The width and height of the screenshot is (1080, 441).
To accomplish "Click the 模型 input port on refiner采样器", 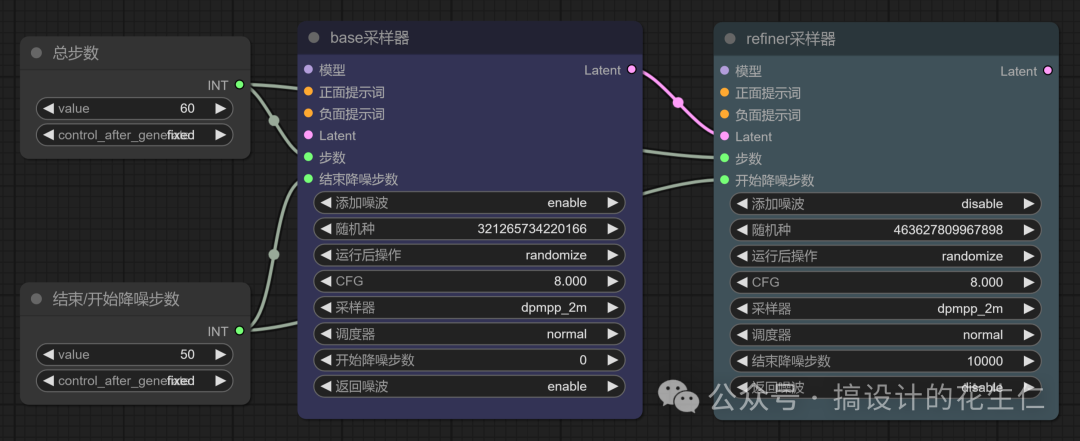I will (x=725, y=71).
